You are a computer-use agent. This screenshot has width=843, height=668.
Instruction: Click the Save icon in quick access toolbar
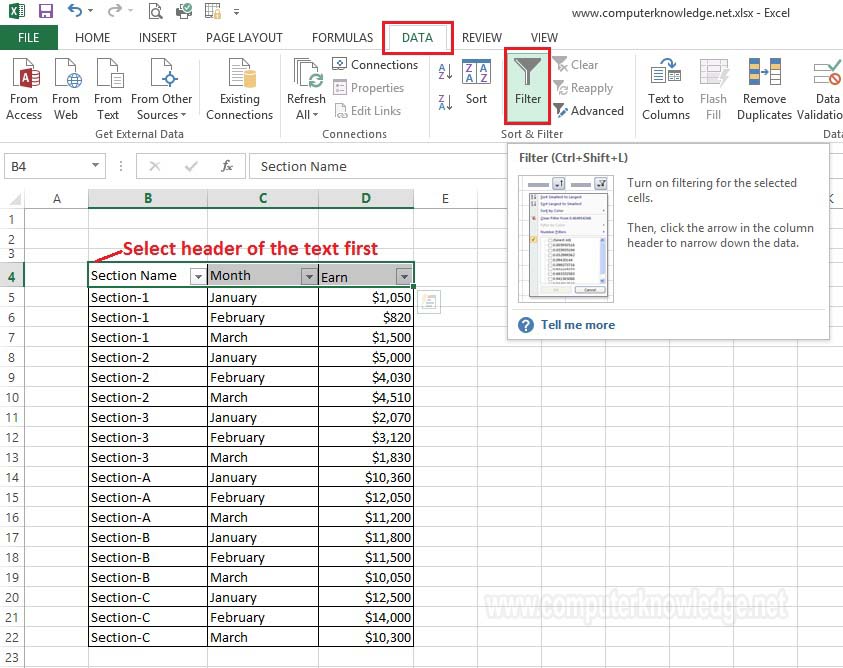pos(46,11)
